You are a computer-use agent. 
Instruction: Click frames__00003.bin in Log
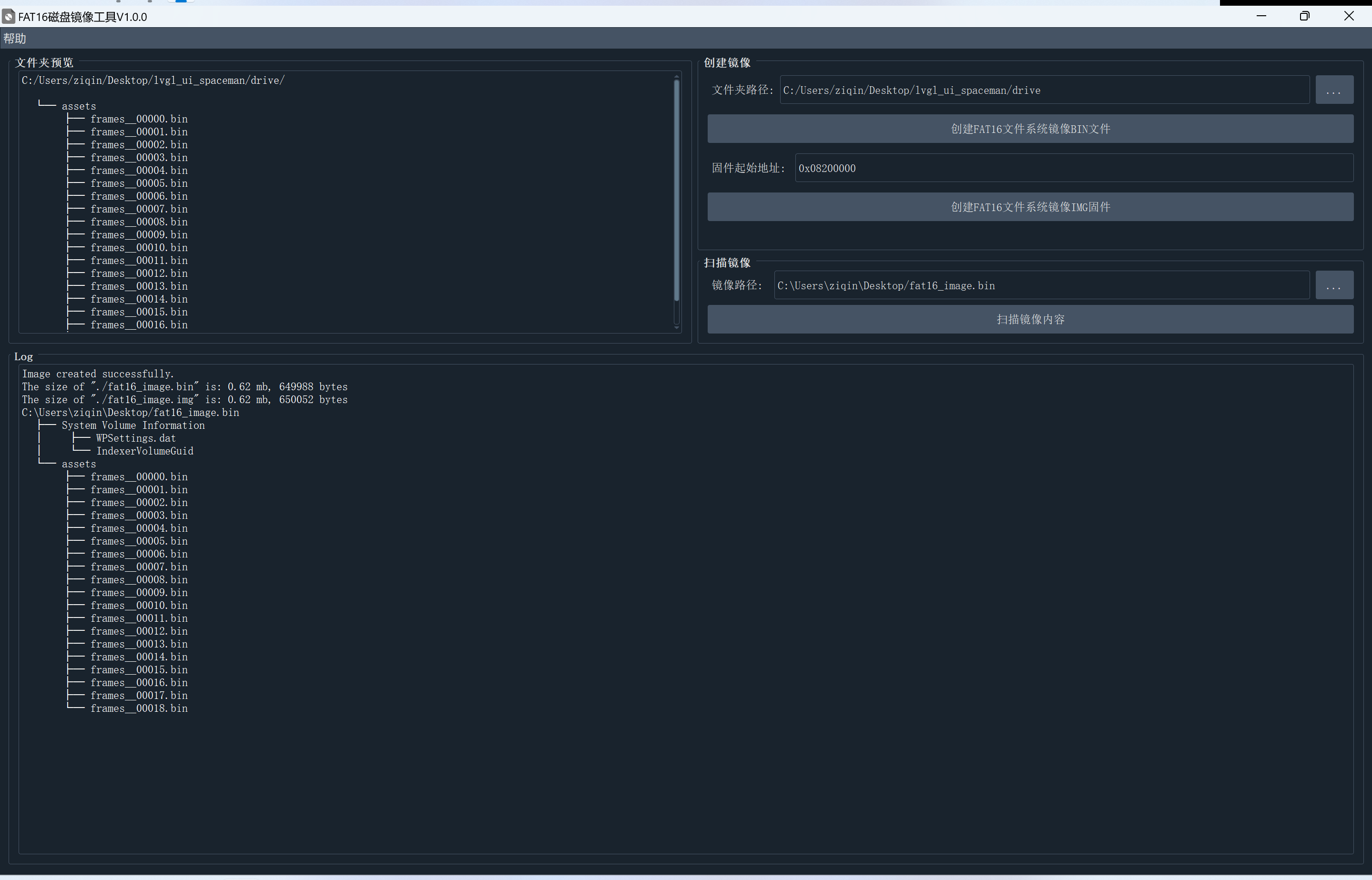click(x=139, y=516)
